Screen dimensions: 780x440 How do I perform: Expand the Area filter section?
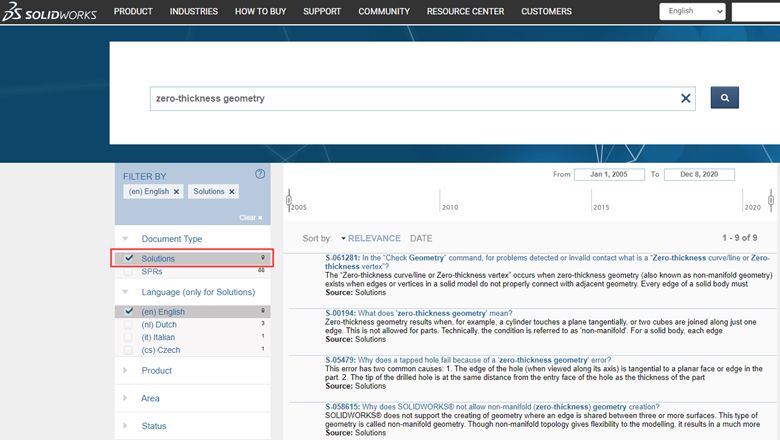[125, 398]
